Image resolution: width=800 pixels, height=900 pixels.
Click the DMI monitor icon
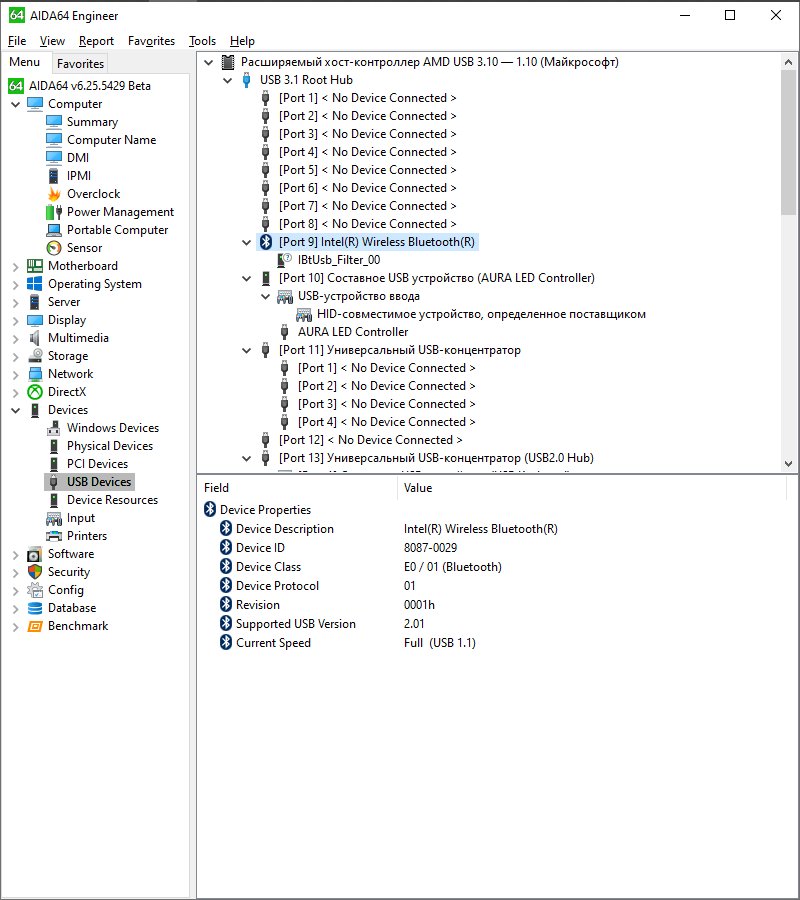(x=54, y=158)
